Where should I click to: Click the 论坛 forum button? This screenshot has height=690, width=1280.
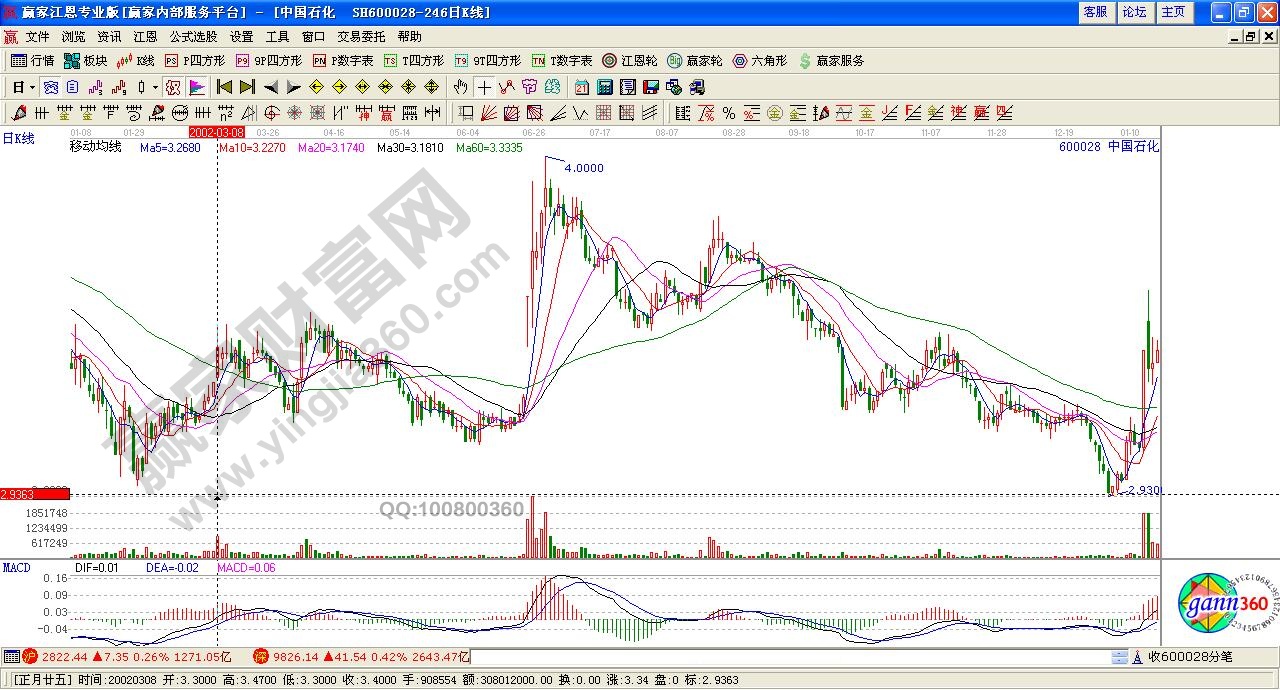1134,12
